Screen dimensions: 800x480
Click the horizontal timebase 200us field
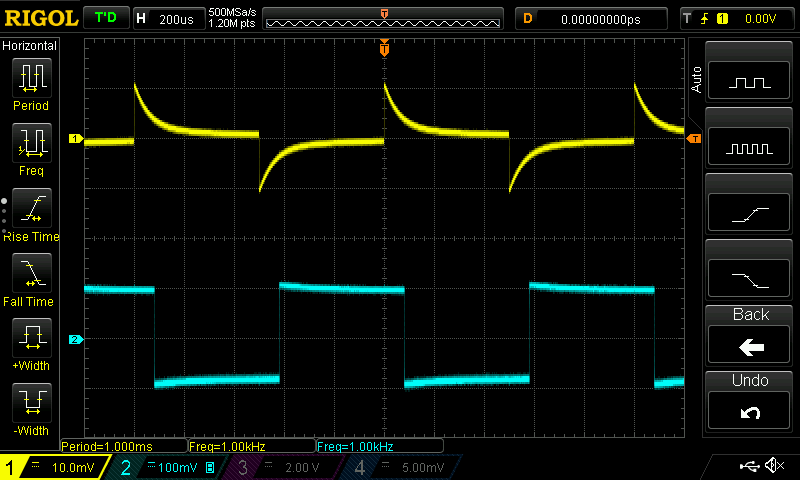pyautogui.click(x=169, y=19)
